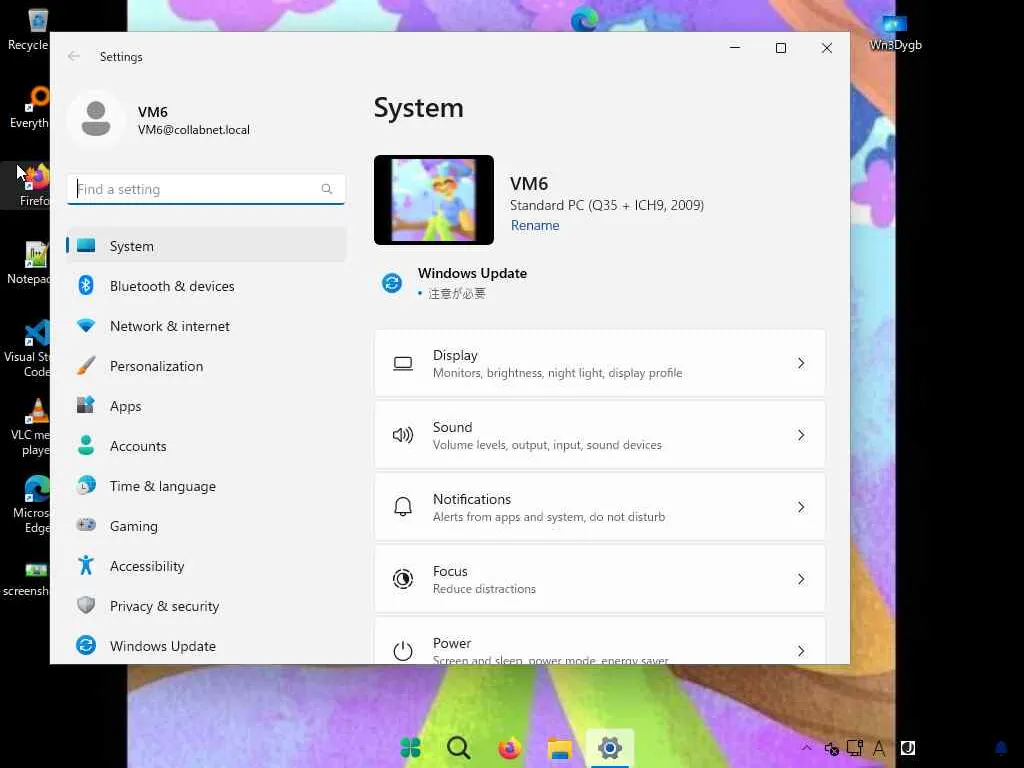Viewport: 1024px width, 768px height.
Task: Click the Accounts person icon in the sidebar
Action: pyautogui.click(x=86, y=445)
